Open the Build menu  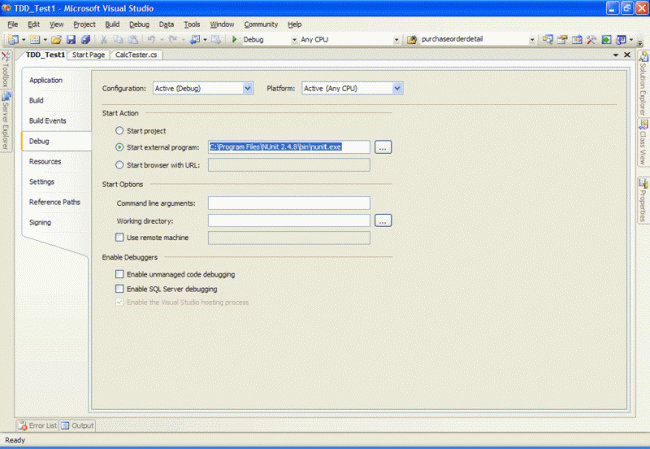[112, 24]
